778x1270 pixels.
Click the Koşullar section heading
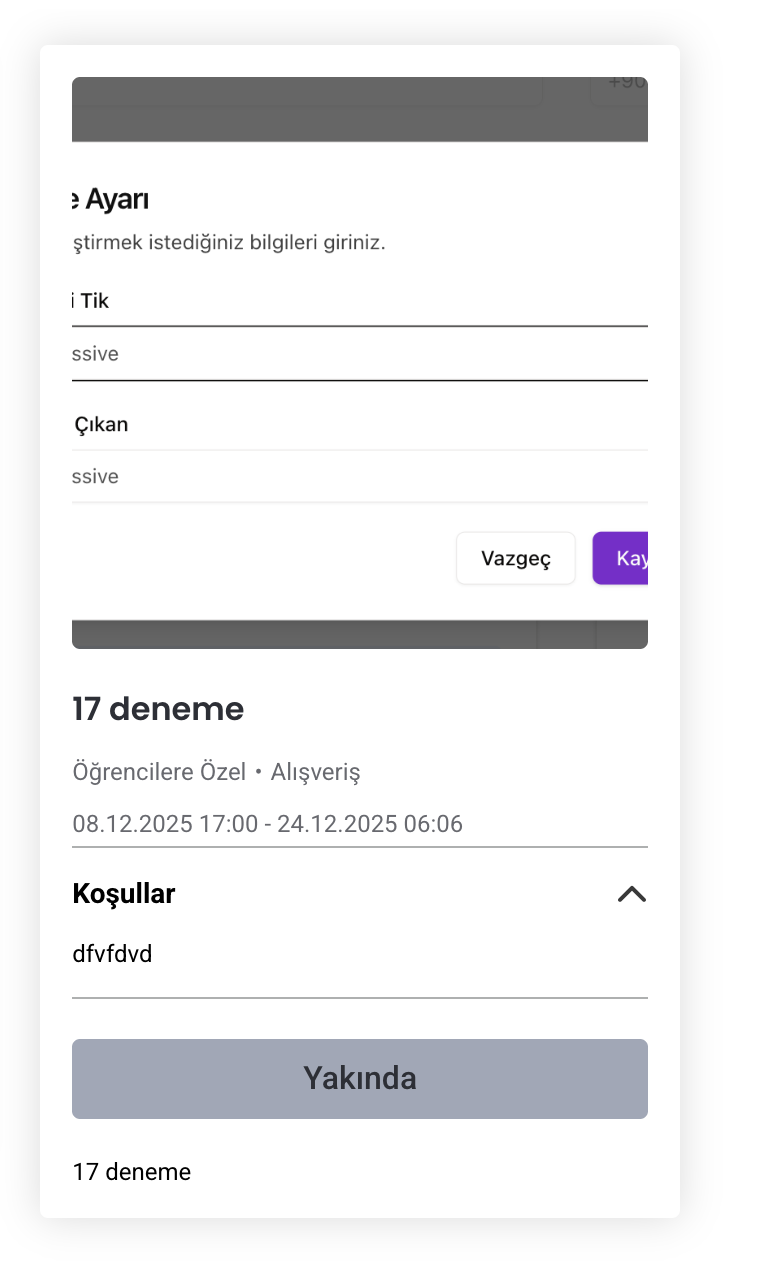(124, 894)
